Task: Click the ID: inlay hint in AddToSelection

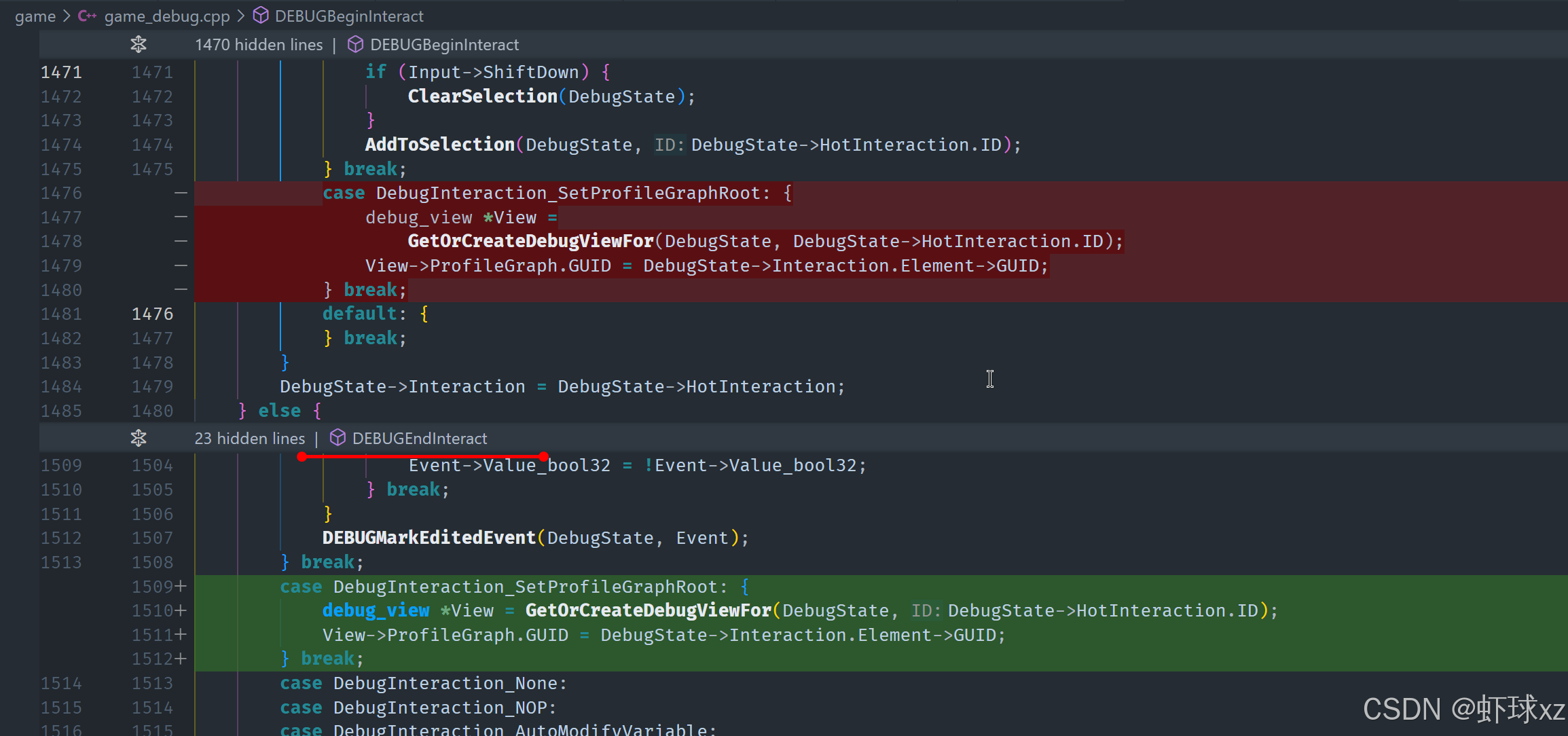Action: click(x=669, y=145)
